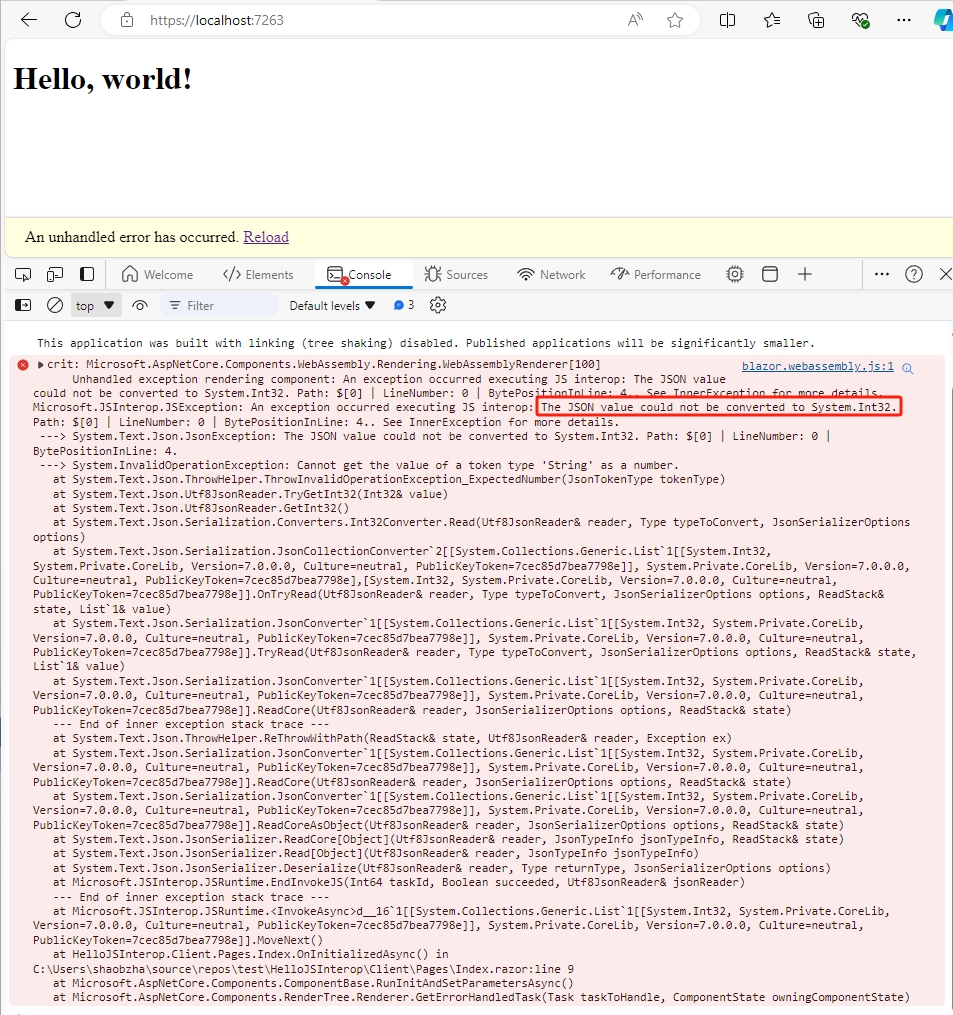The width and height of the screenshot is (953, 1015).
Task: Open the Performance tab
Action: (x=655, y=274)
